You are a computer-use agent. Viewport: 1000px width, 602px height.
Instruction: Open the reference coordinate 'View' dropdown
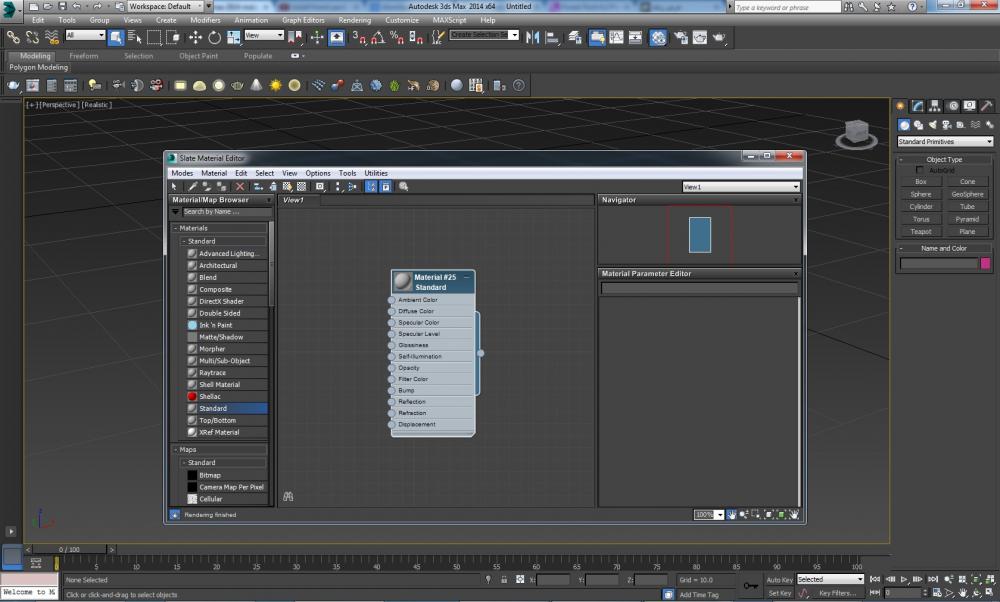click(x=263, y=35)
